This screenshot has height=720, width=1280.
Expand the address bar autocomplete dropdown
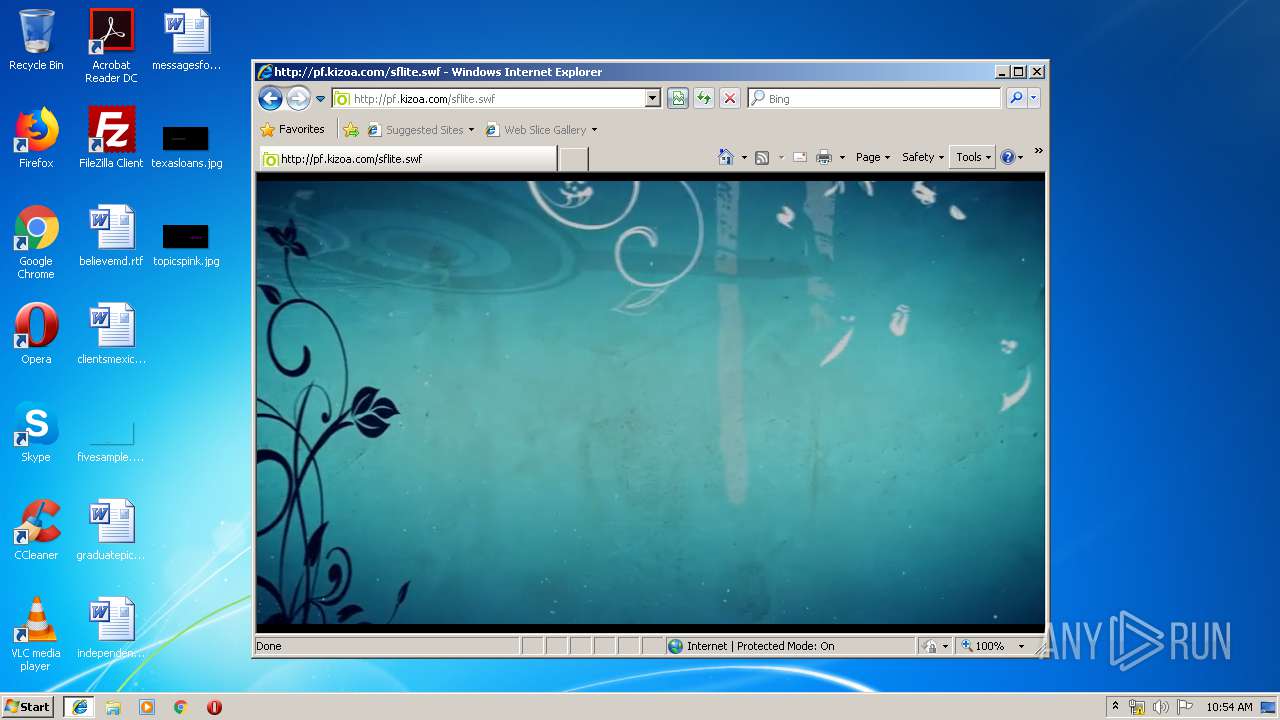click(653, 98)
